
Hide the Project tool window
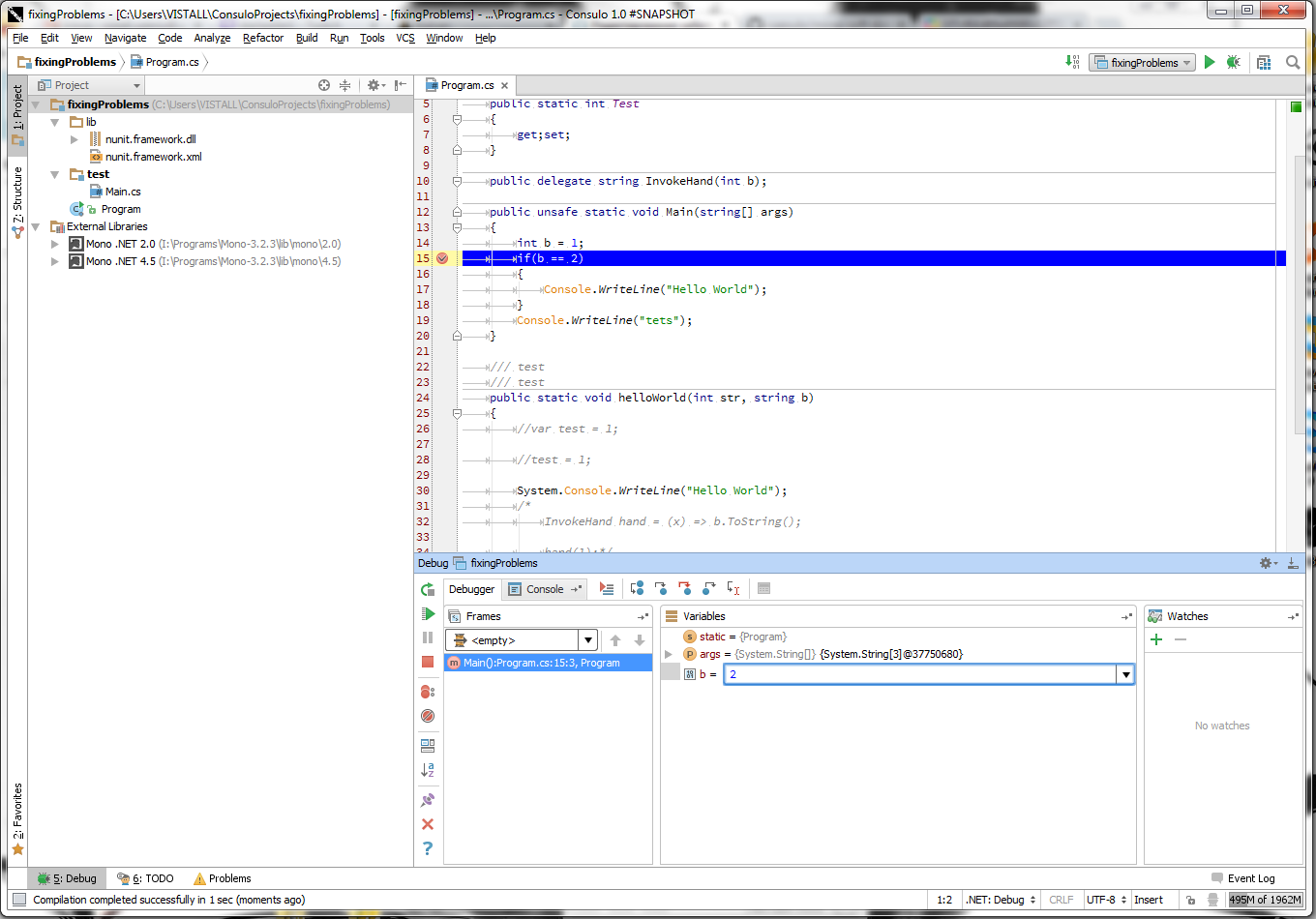(x=401, y=85)
